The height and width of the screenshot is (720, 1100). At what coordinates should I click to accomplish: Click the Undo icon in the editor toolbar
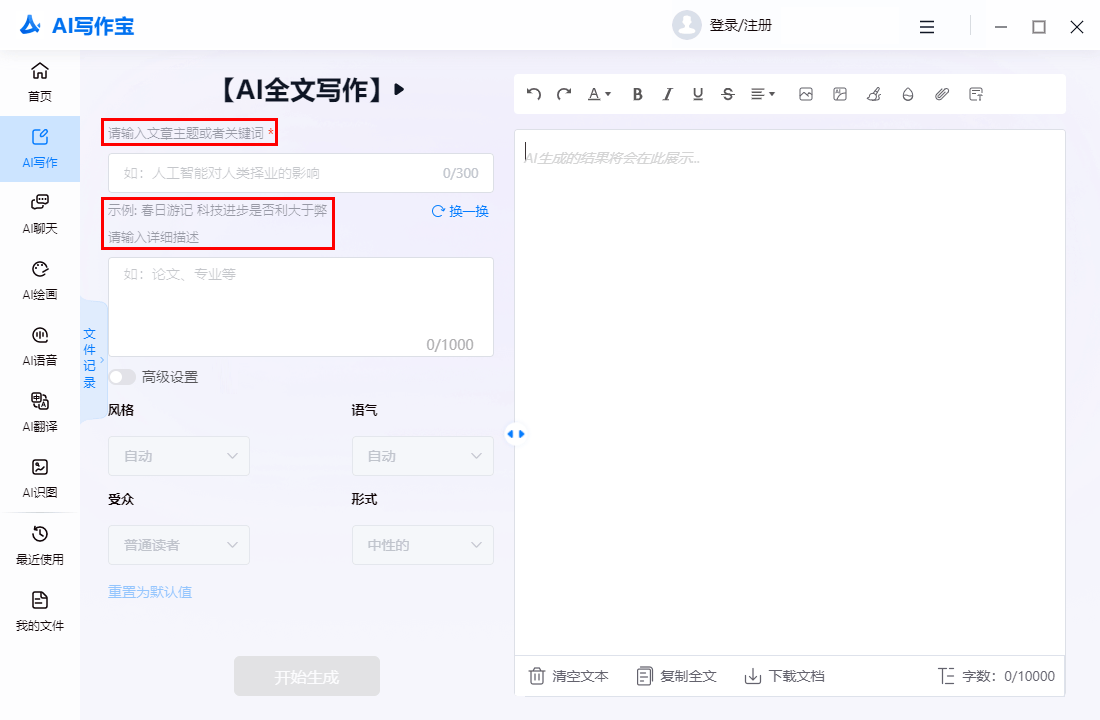point(533,93)
